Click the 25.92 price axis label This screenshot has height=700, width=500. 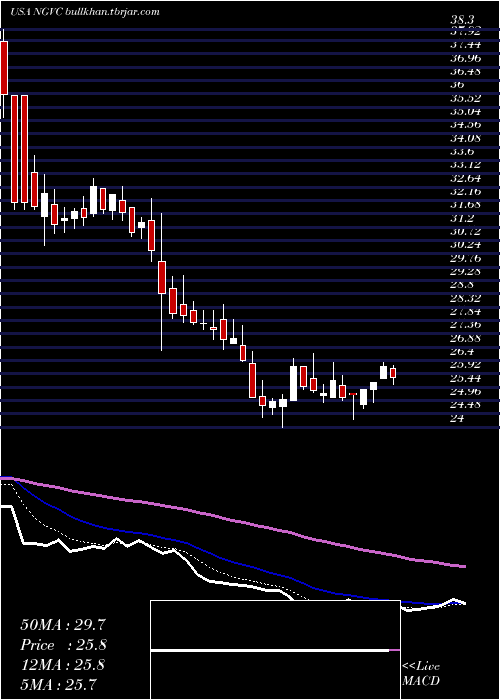click(x=465, y=365)
